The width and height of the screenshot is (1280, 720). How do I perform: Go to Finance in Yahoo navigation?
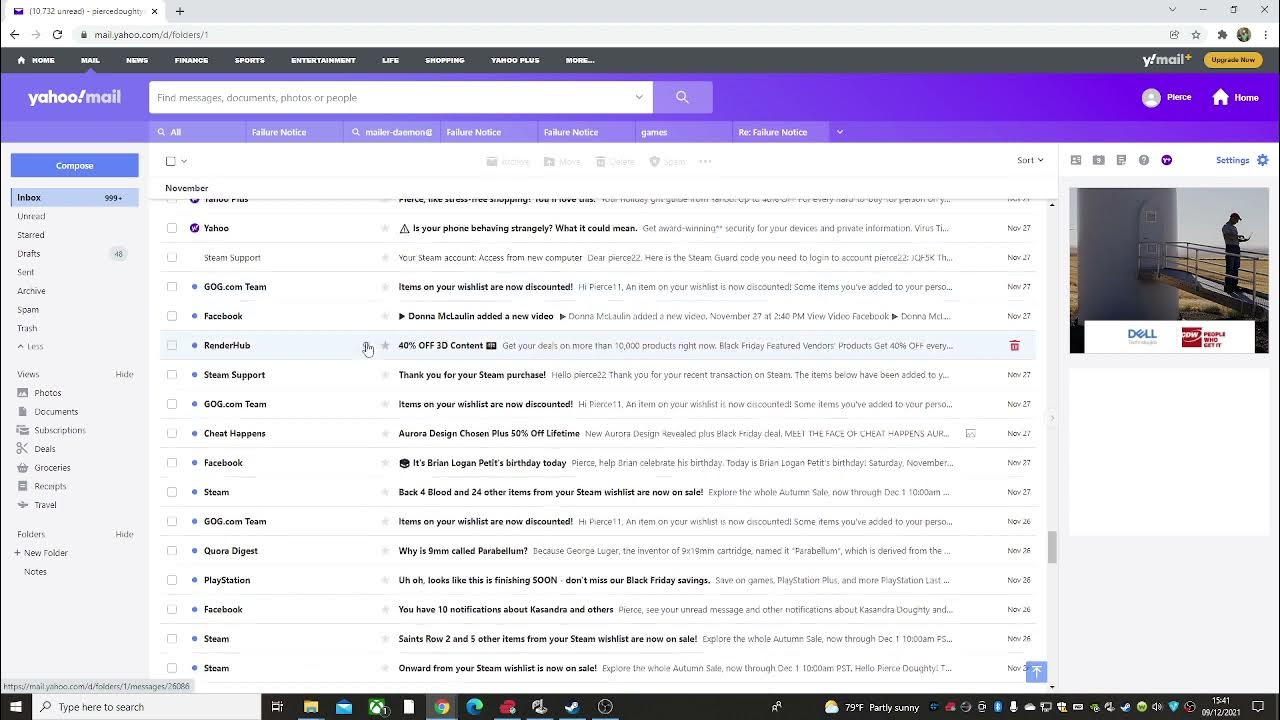(191, 60)
